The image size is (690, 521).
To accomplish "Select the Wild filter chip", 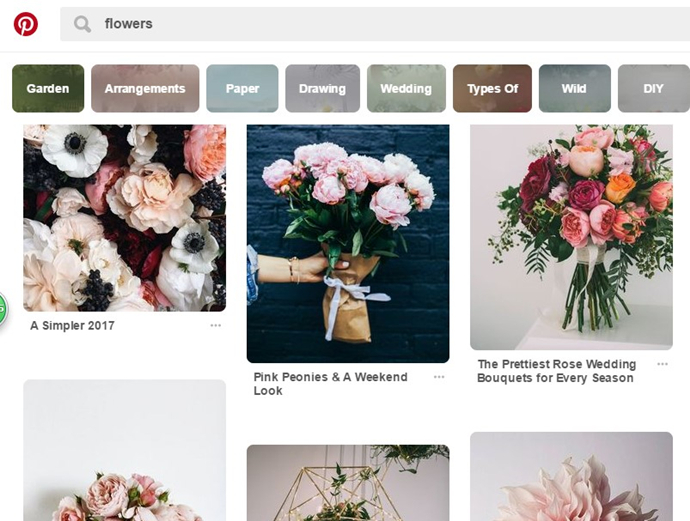I will coord(574,89).
